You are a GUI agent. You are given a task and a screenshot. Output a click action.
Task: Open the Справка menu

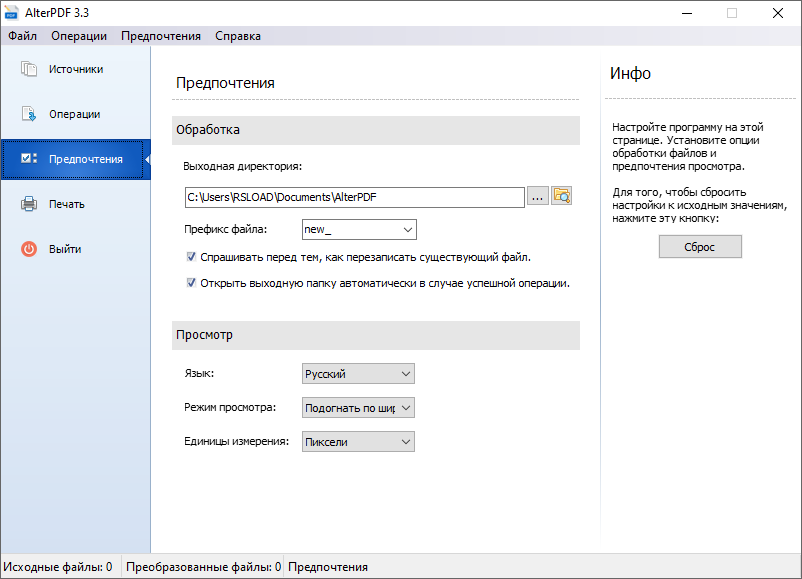pyautogui.click(x=238, y=36)
